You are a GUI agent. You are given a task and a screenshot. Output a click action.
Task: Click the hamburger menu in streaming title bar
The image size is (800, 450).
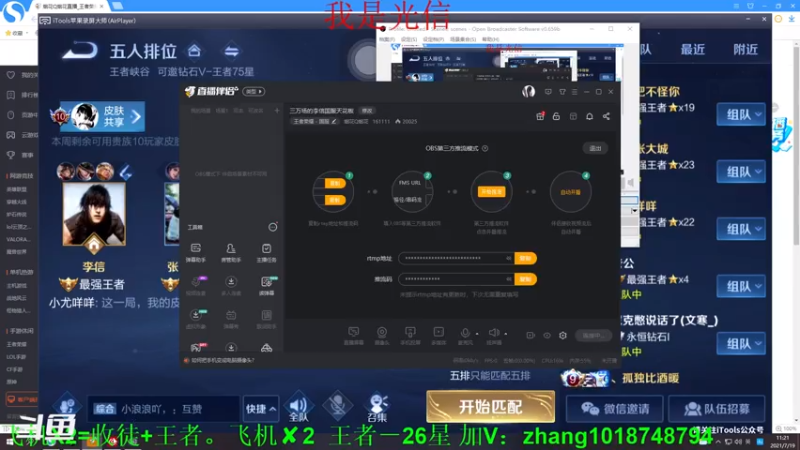pos(574,92)
